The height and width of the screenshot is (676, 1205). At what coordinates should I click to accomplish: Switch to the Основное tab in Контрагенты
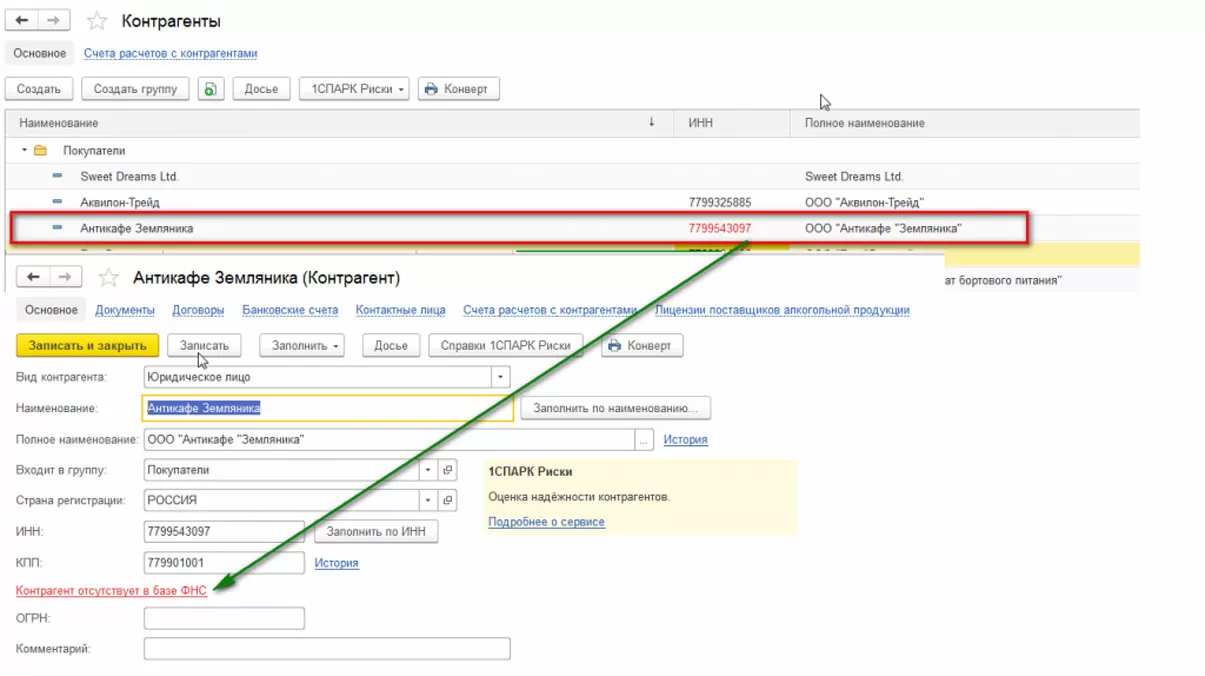(x=40, y=53)
